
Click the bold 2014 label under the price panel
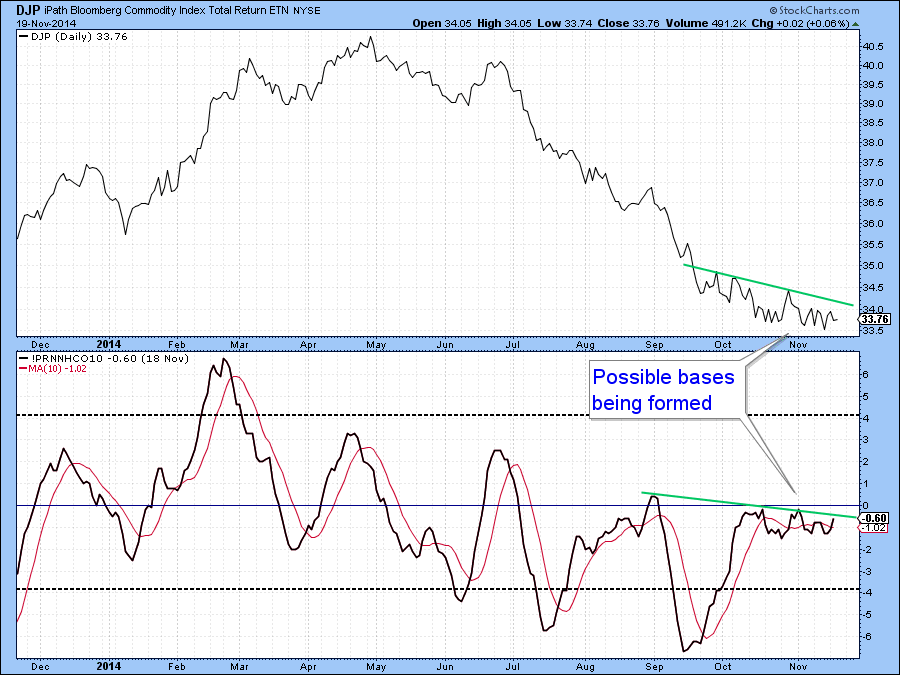tap(108, 344)
